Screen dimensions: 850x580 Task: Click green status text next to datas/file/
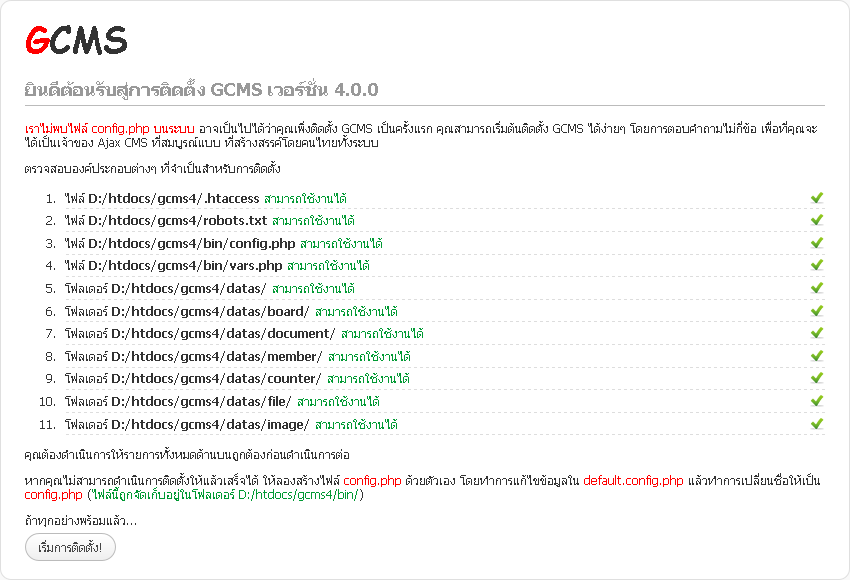[338, 402]
